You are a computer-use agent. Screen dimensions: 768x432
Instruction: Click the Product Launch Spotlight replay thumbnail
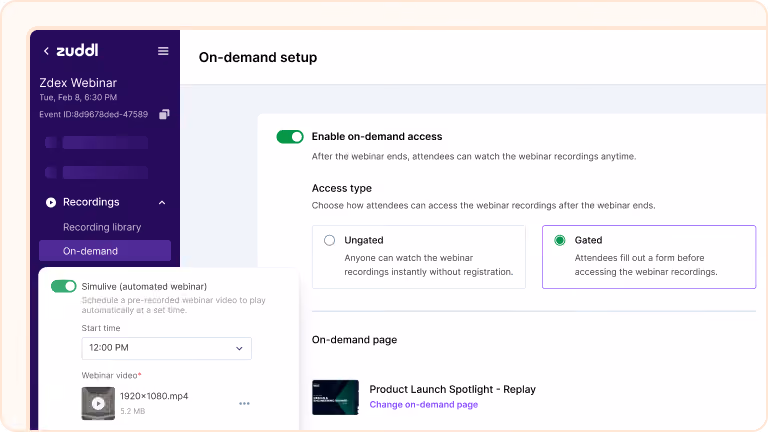tap(336, 397)
